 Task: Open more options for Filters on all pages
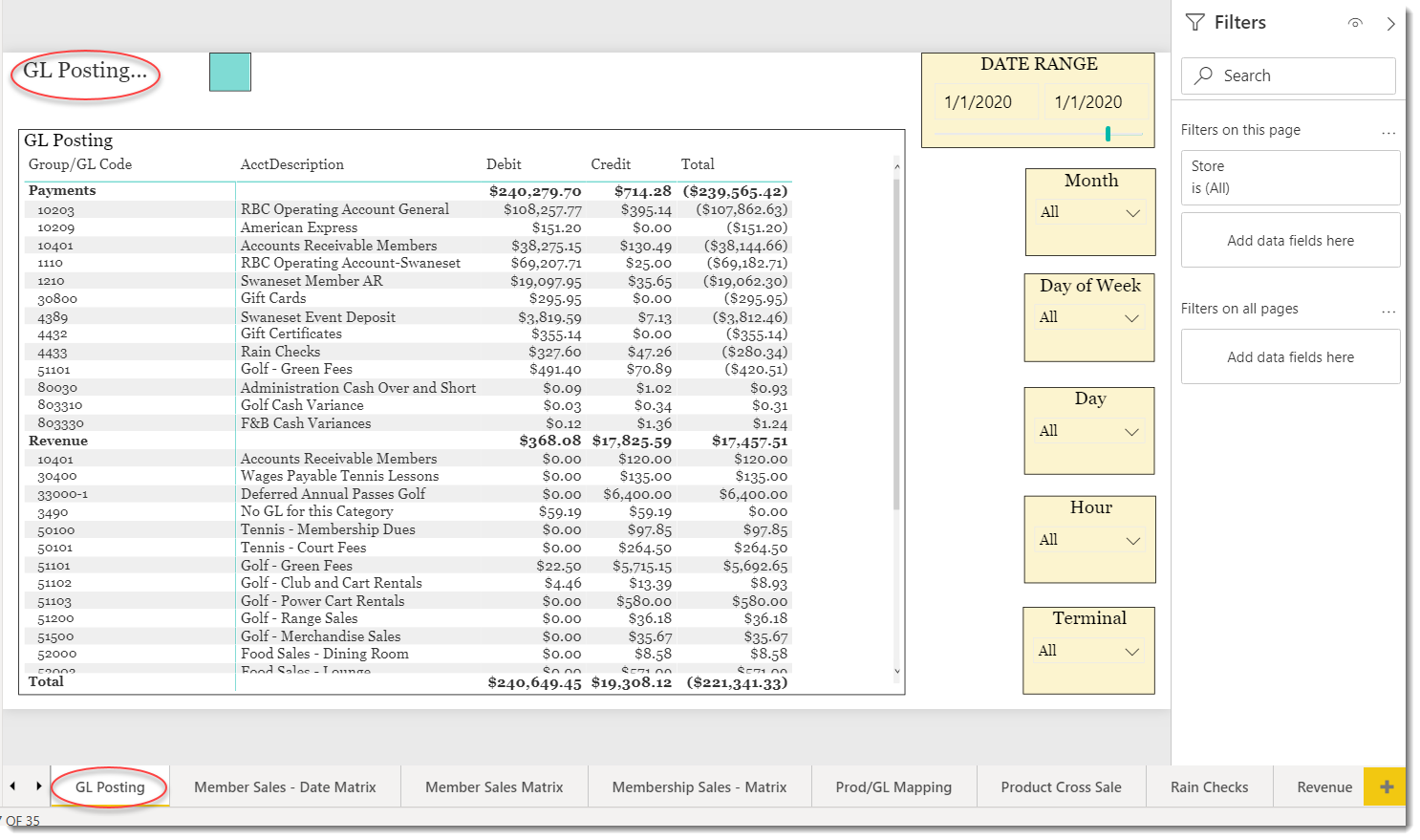coord(1388,311)
